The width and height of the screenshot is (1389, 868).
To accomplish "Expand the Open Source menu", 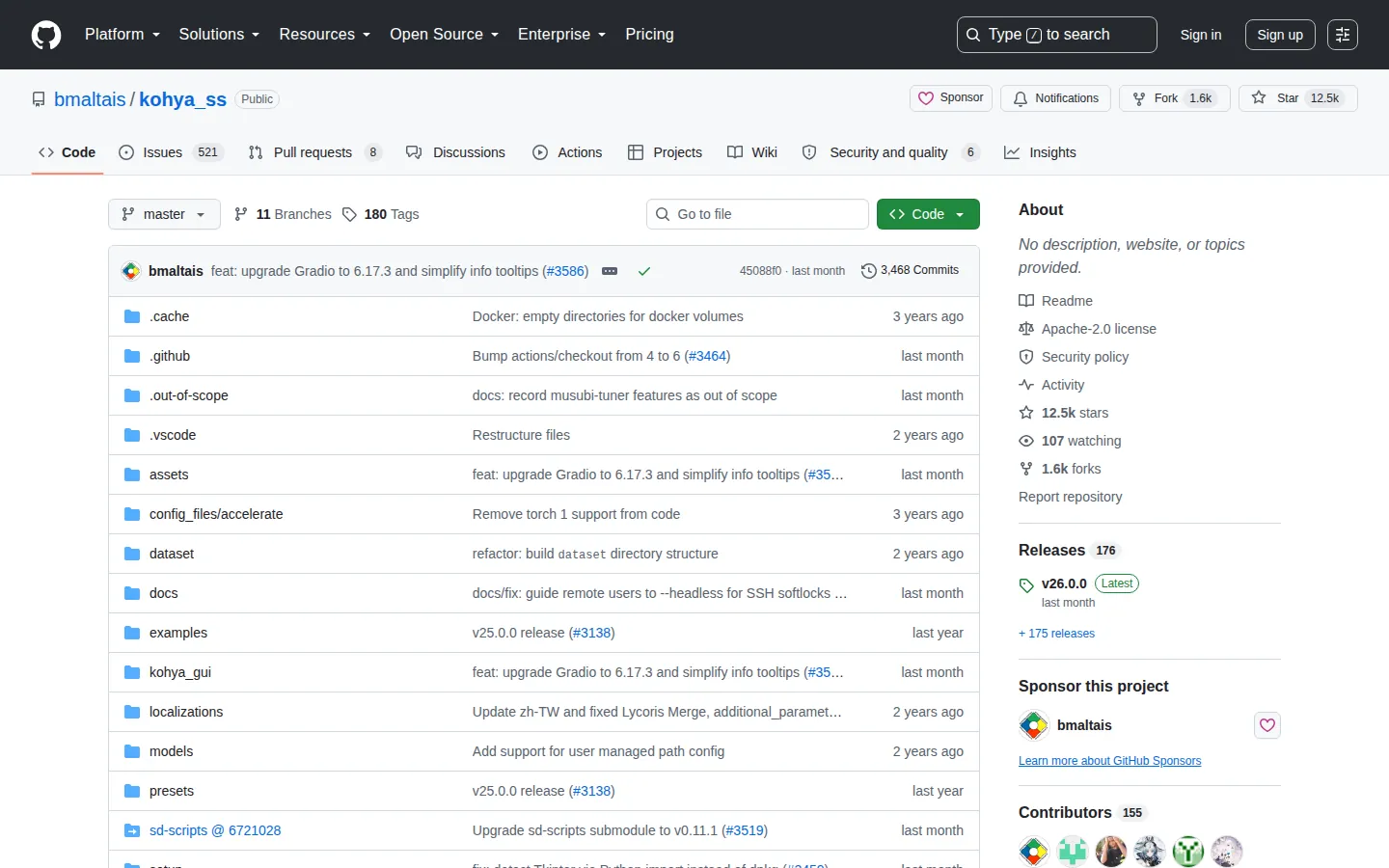I will click(445, 35).
